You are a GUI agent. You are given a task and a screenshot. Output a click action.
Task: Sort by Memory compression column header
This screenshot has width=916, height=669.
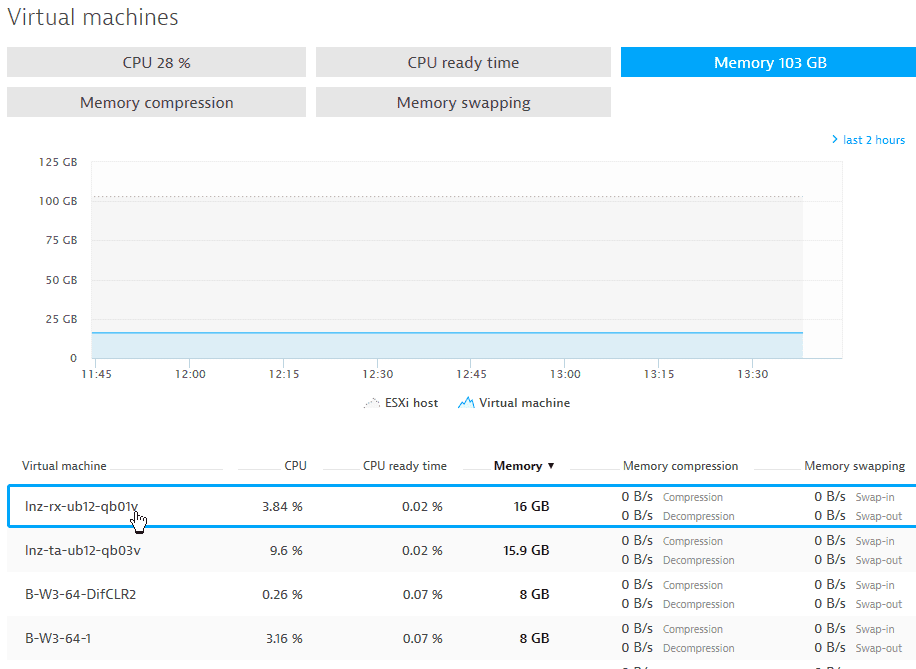click(x=680, y=466)
